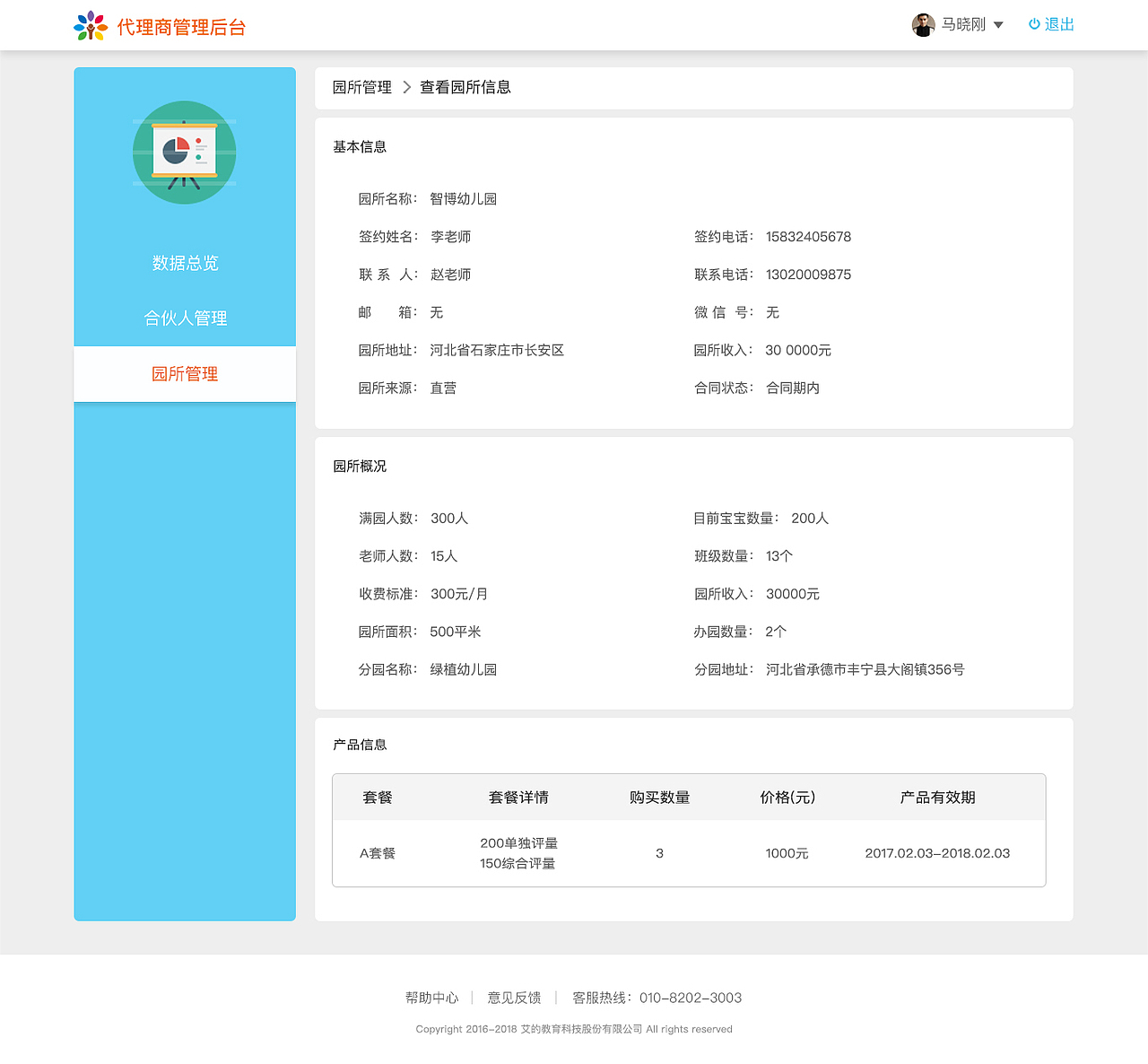The width and height of the screenshot is (1148, 1064).
Task: Click the 价格(元) column header
Action: point(787,798)
